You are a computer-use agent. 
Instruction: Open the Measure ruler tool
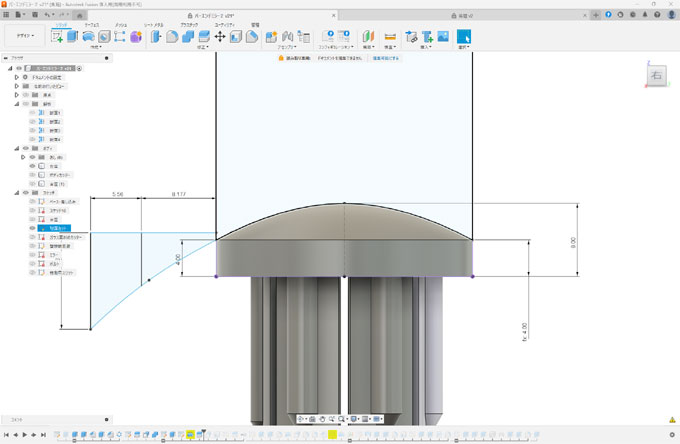tap(390, 36)
